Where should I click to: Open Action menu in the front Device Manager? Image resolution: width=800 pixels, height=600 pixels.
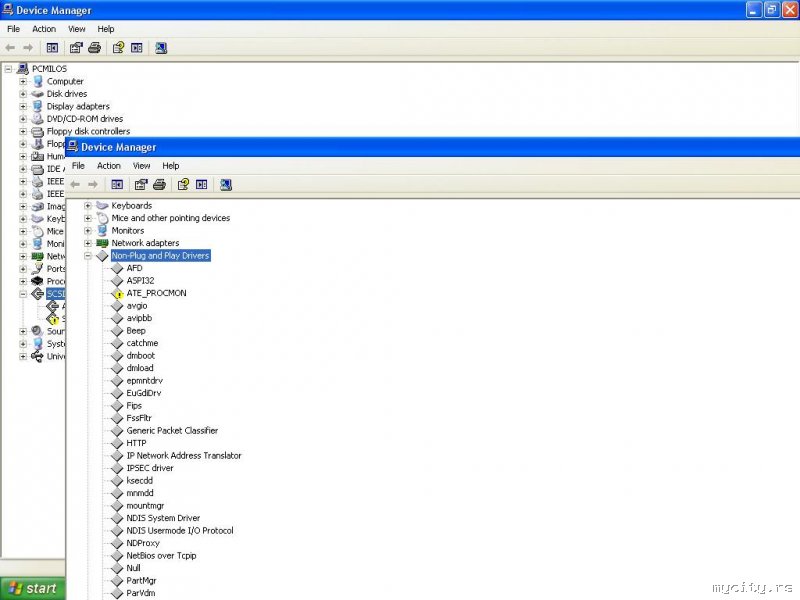[109, 166]
